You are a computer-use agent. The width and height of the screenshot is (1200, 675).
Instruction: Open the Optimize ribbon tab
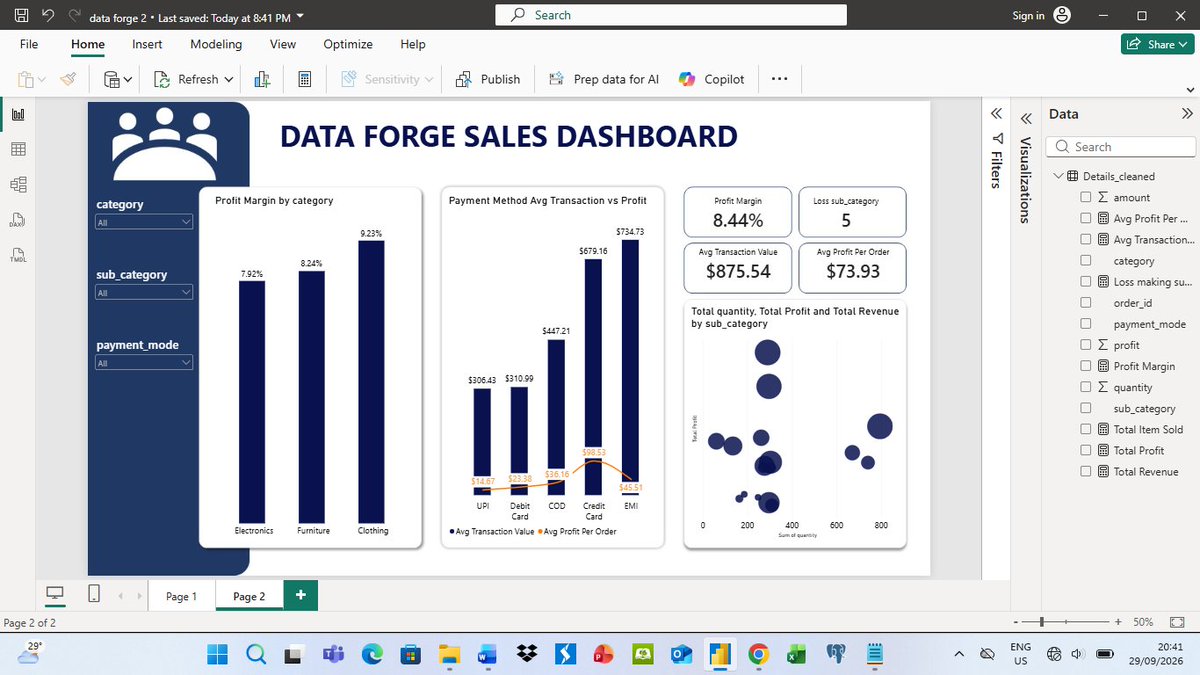pyautogui.click(x=348, y=44)
